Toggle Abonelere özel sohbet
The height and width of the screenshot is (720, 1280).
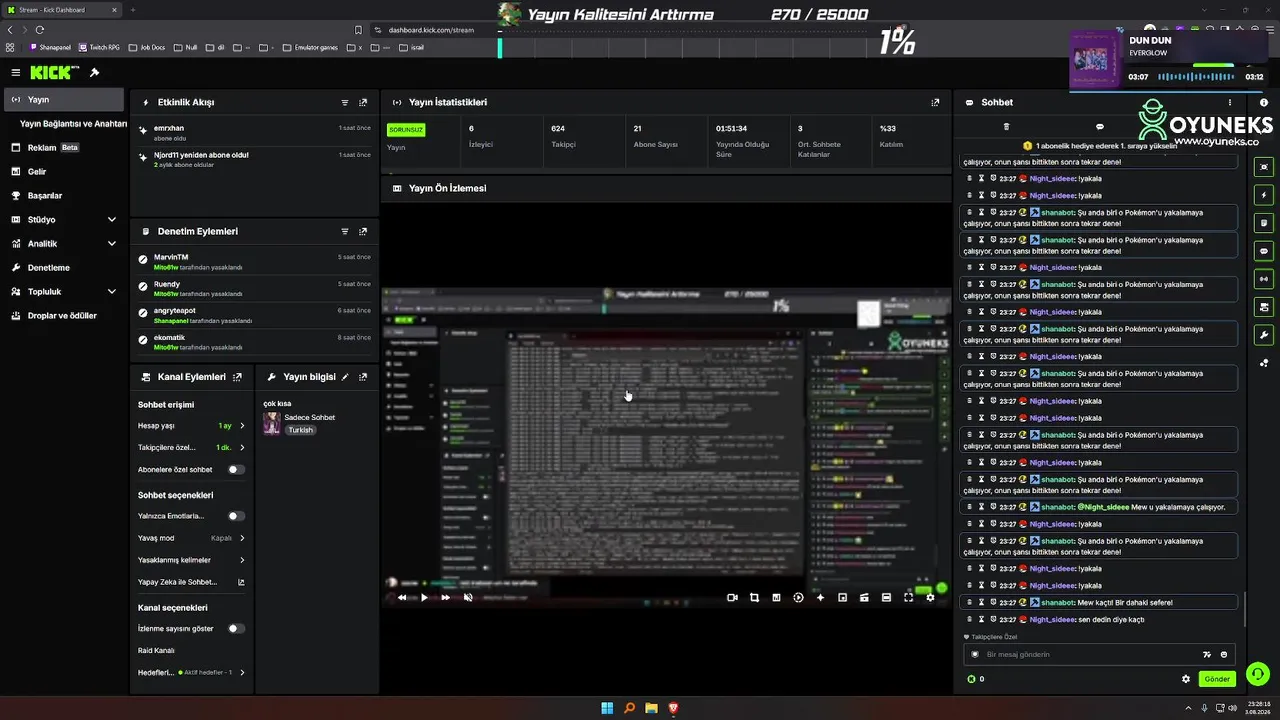236,469
